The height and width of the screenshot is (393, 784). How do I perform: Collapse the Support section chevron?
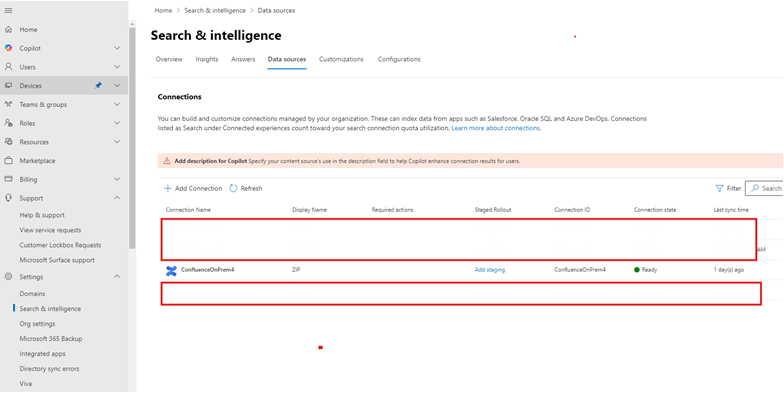117,198
